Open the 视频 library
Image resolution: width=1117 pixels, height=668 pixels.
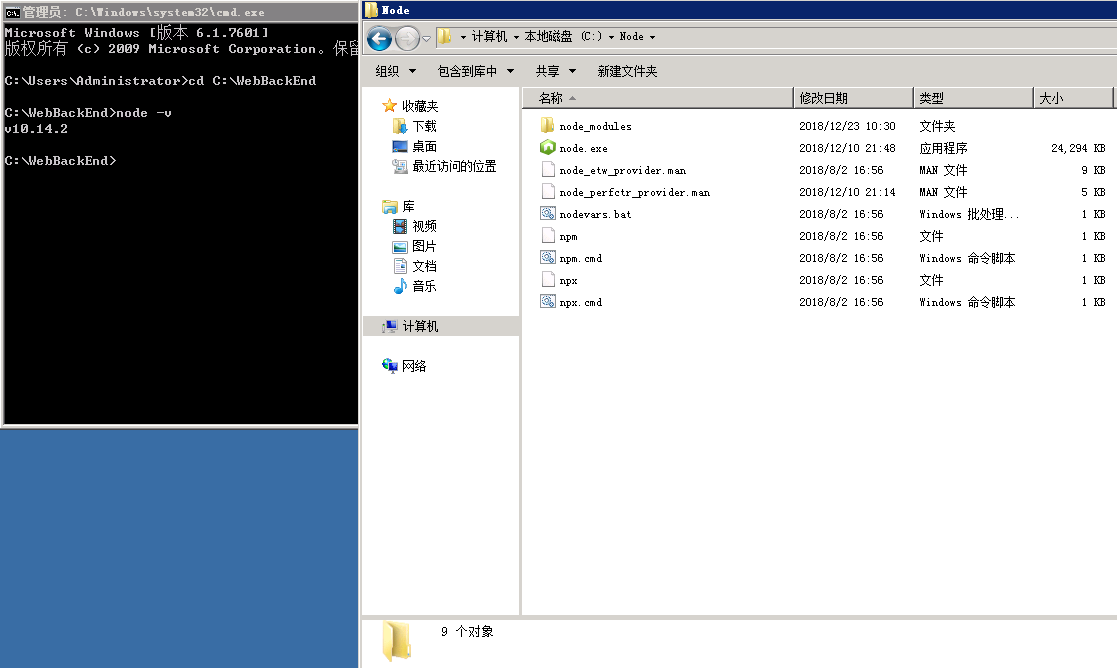point(425,226)
